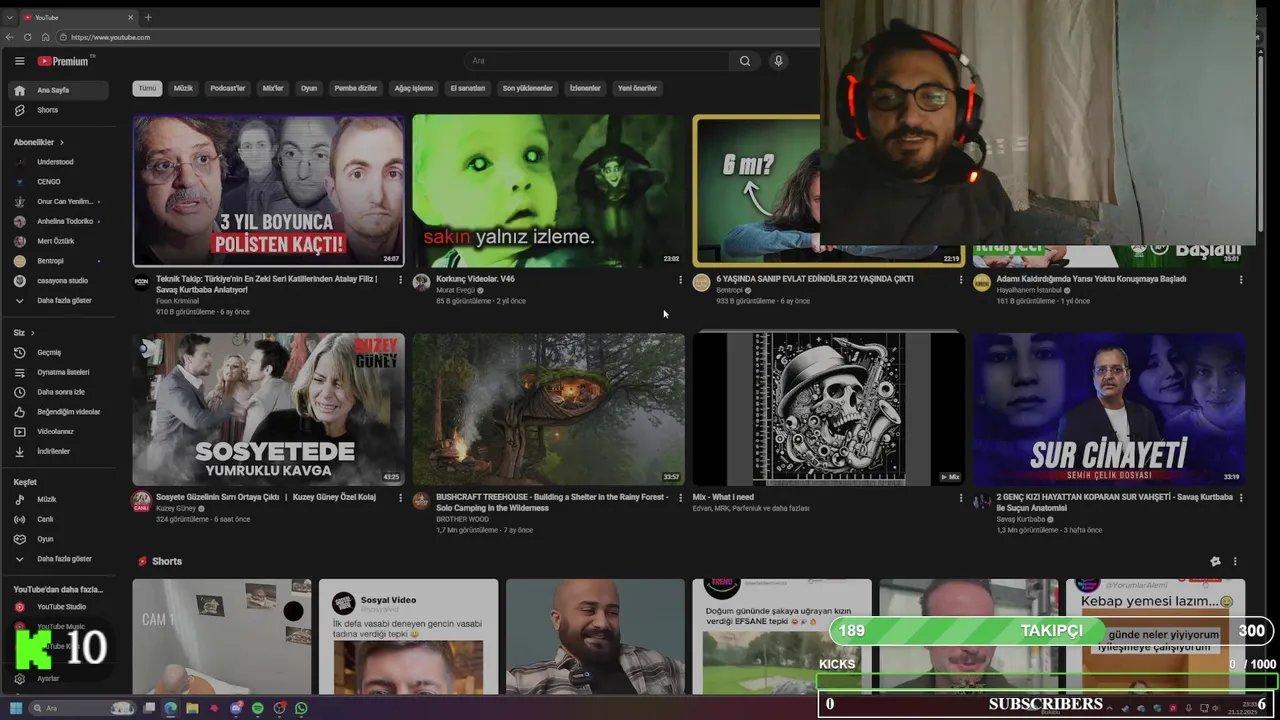Click the Windows Start button
Image resolution: width=1280 pixels, height=720 pixels.
[14, 708]
